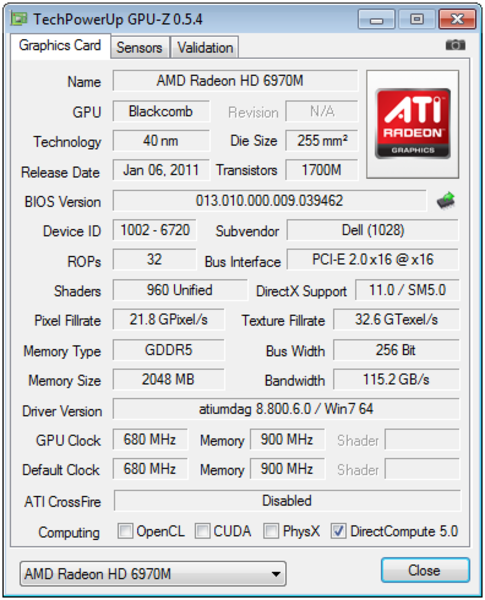Screen dimensions: 485x600
Task: Uncheck the DirectCompute 5.0 checkbox
Action: [338, 531]
